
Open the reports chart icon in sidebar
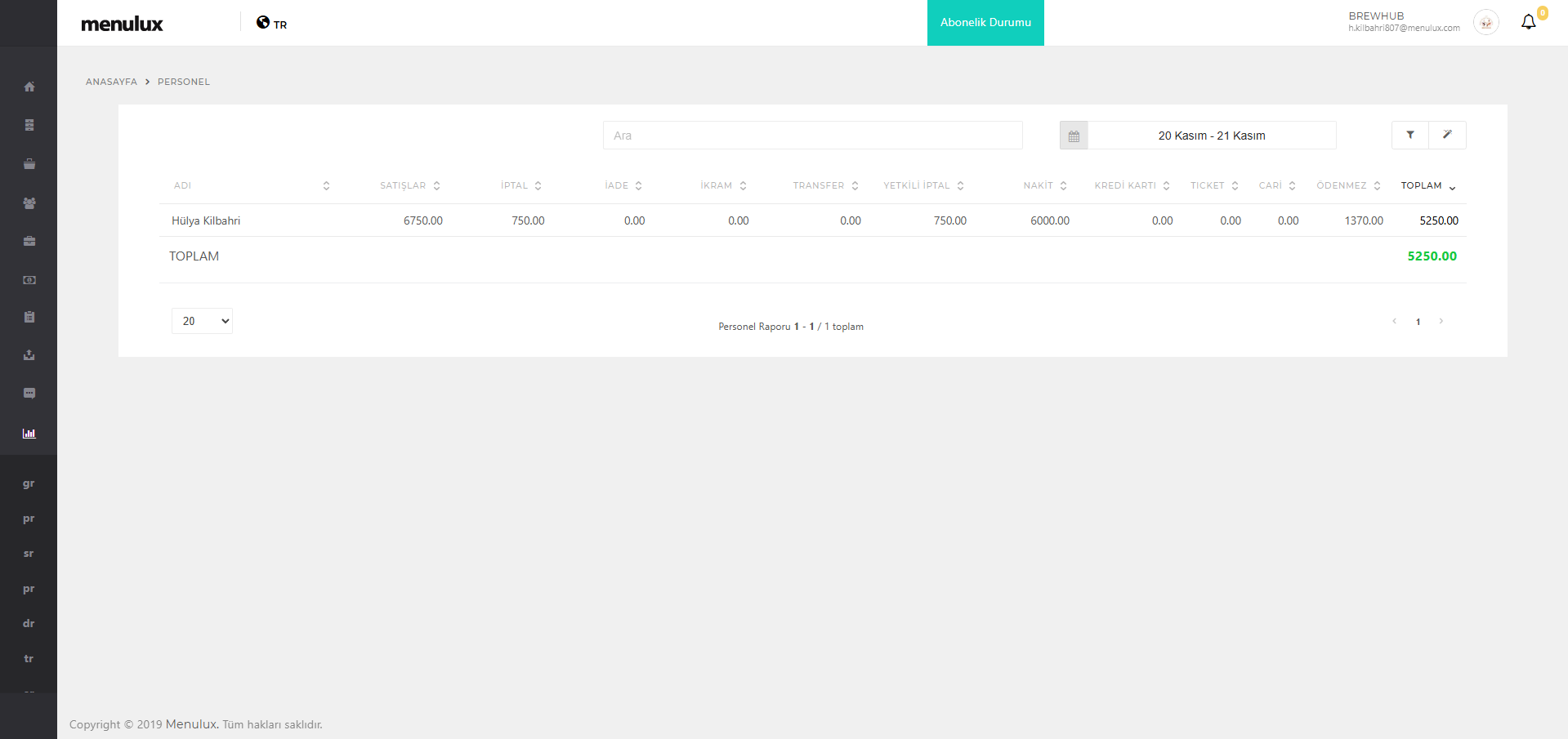pyautogui.click(x=29, y=434)
